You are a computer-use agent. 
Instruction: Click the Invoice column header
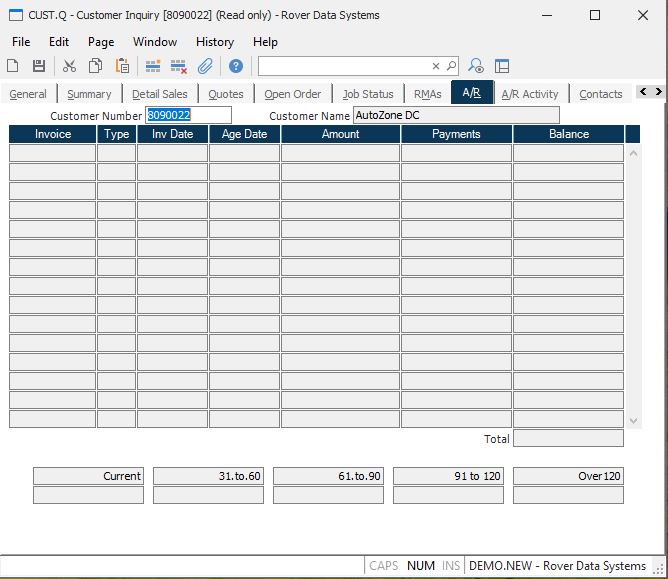53,134
